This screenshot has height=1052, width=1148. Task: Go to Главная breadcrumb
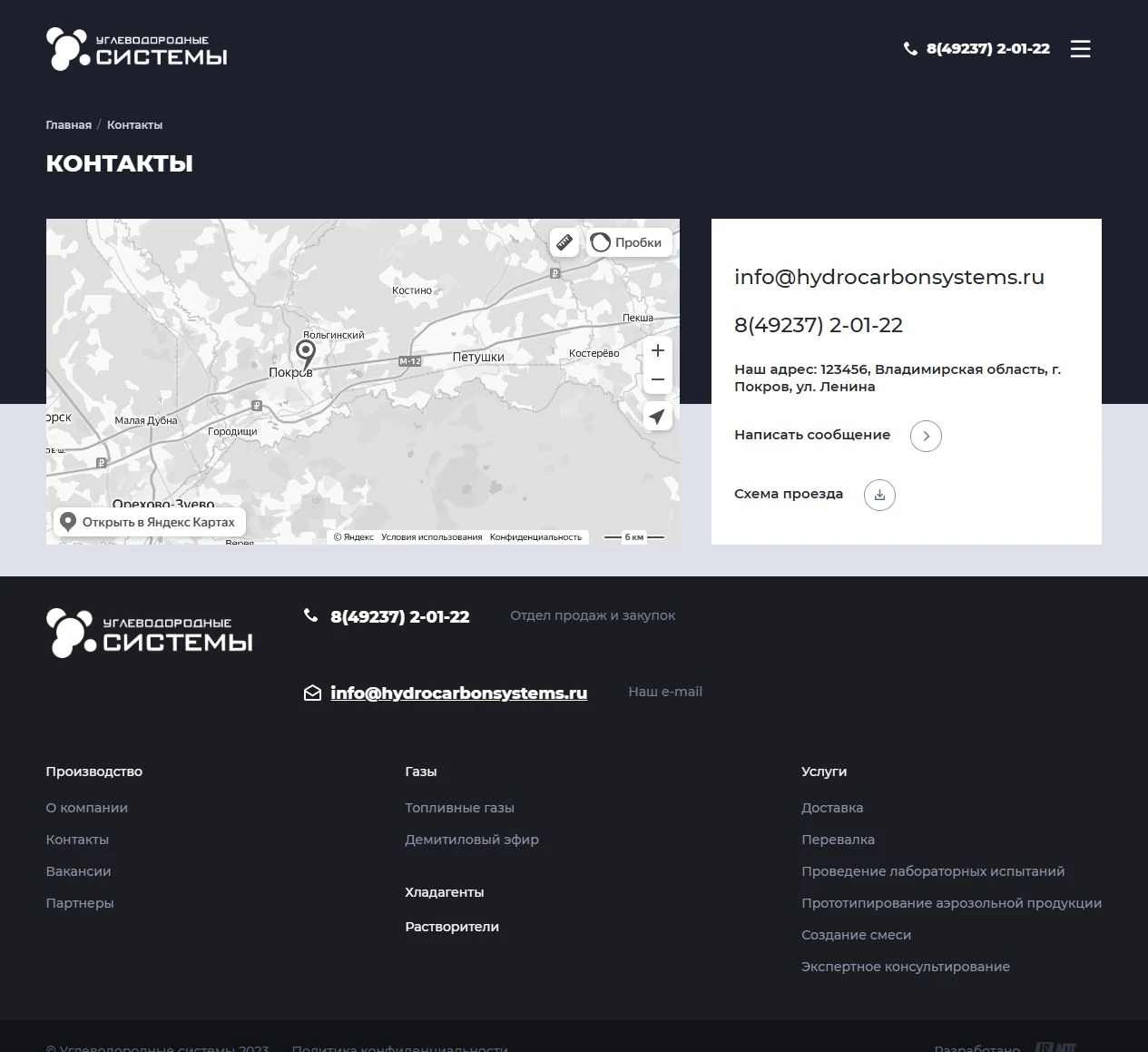tap(69, 125)
